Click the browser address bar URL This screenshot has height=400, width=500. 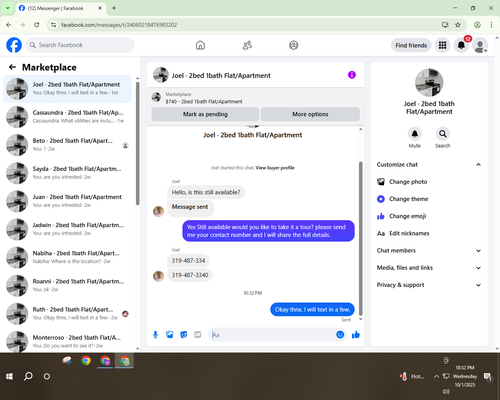(x=119, y=25)
